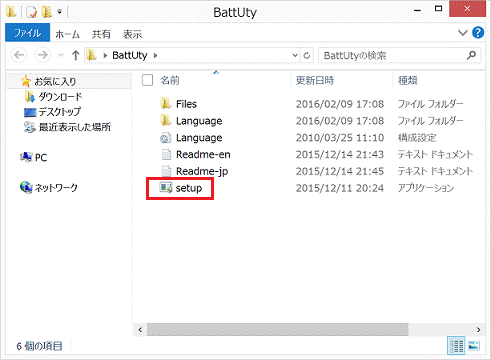Image resolution: width=491 pixels, height=360 pixels.
Task: Open デスクトップ in navigation pane
Action: tap(60, 112)
